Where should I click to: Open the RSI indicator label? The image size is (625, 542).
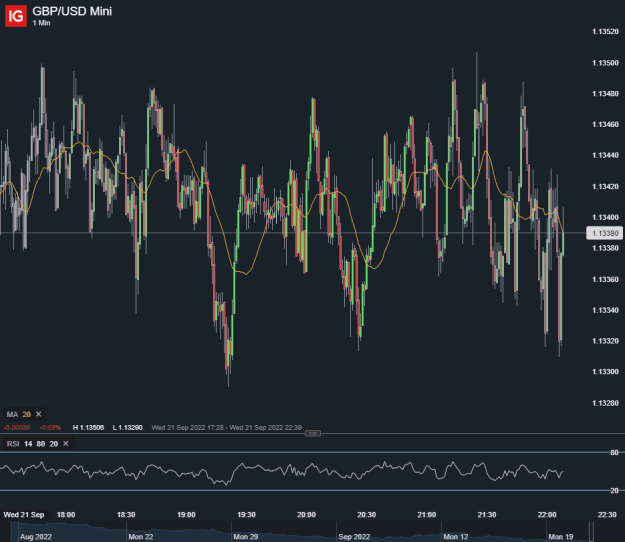13,444
